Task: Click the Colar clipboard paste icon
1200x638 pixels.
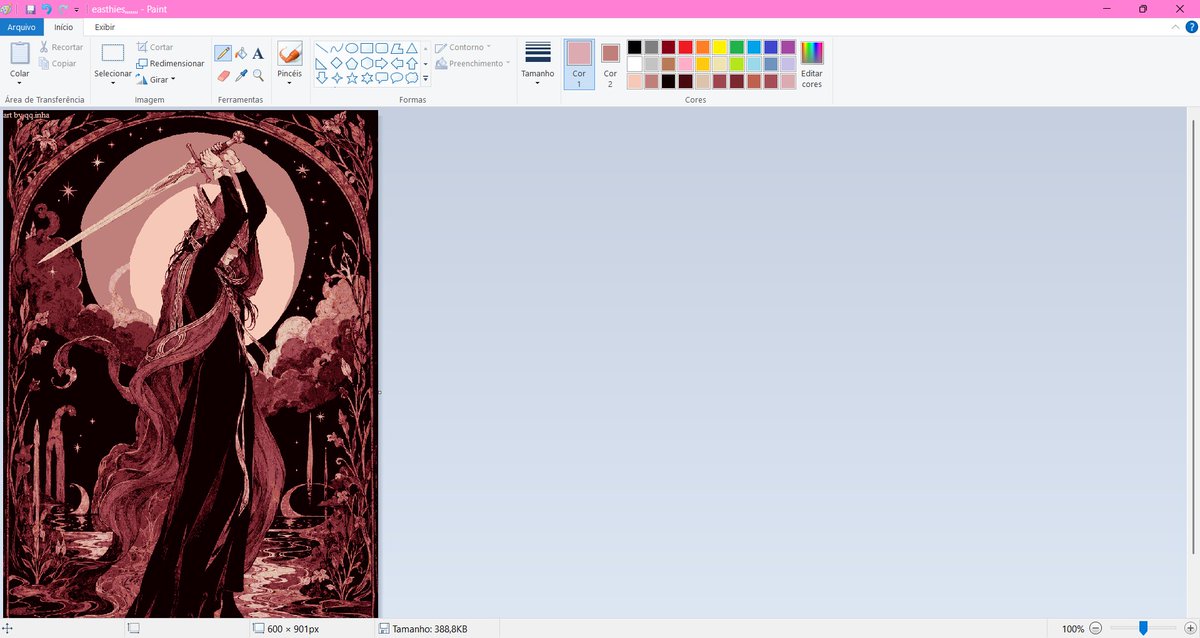Action: coord(19,54)
